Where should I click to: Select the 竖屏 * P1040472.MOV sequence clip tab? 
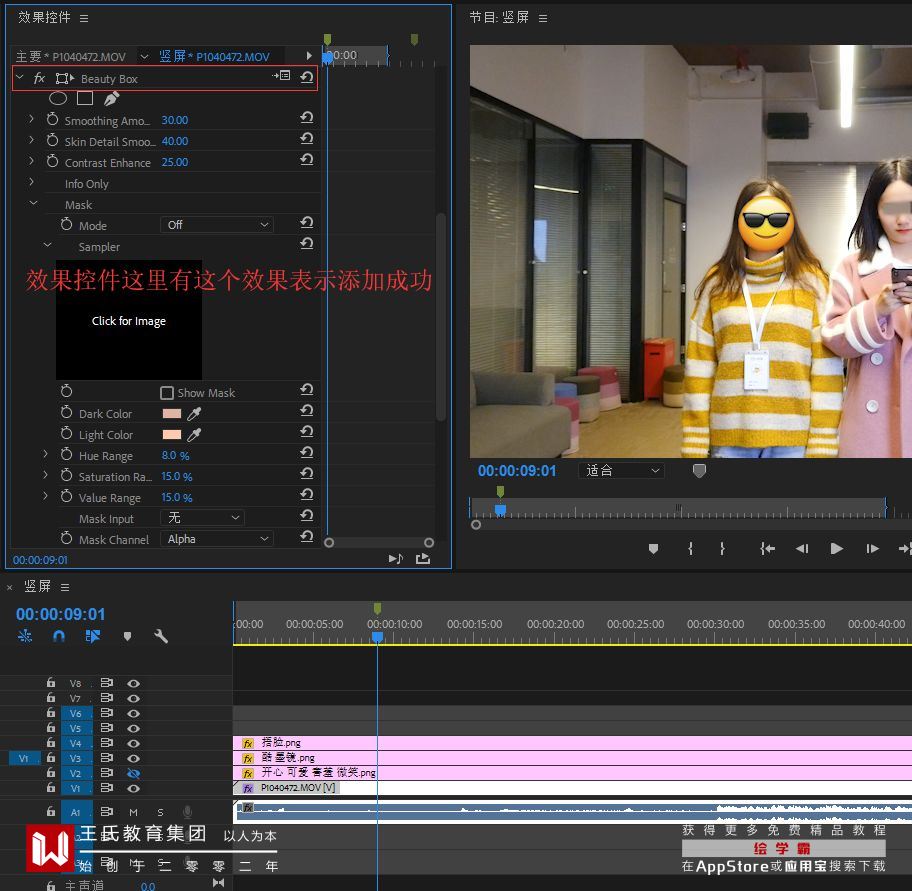[215, 56]
